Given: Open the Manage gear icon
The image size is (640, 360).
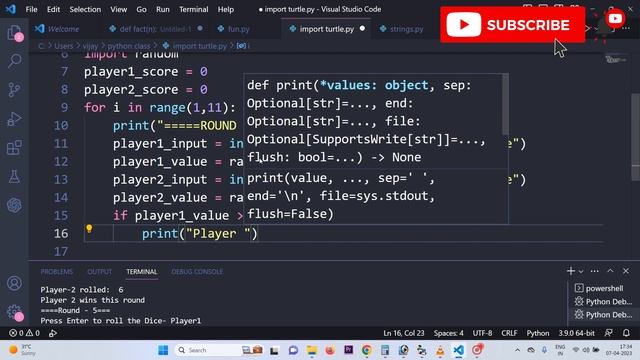Looking at the screenshot, I should pyautogui.click(x=14, y=312).
